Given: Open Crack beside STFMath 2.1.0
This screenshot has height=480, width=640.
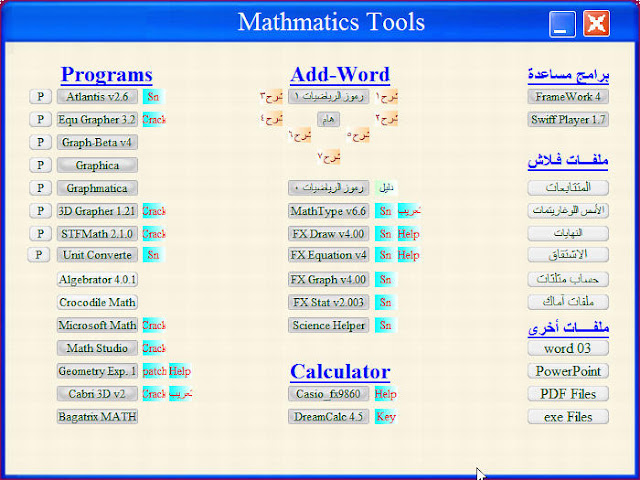Looking at the screenshot, I should point(154,234).
